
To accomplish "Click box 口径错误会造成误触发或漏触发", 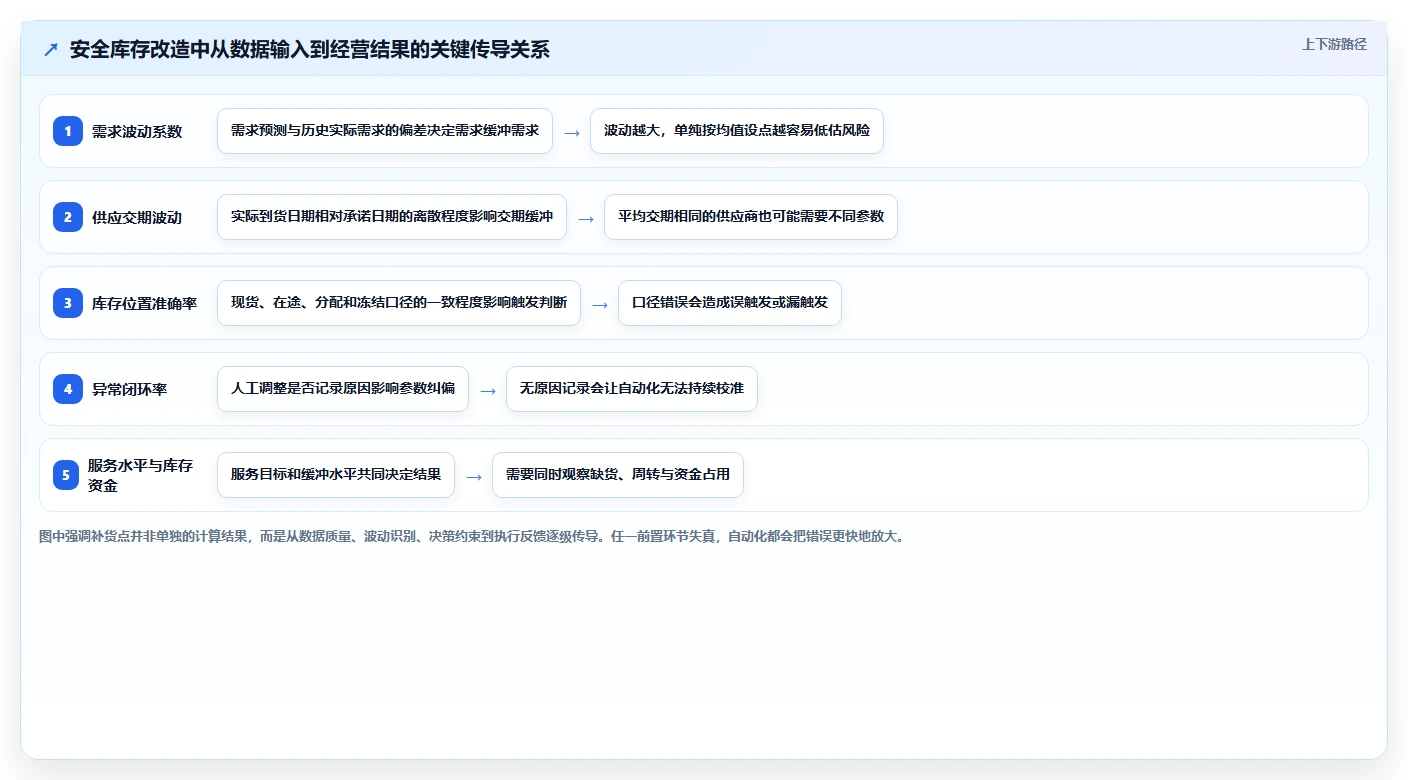I will click(x=730, y=303).
